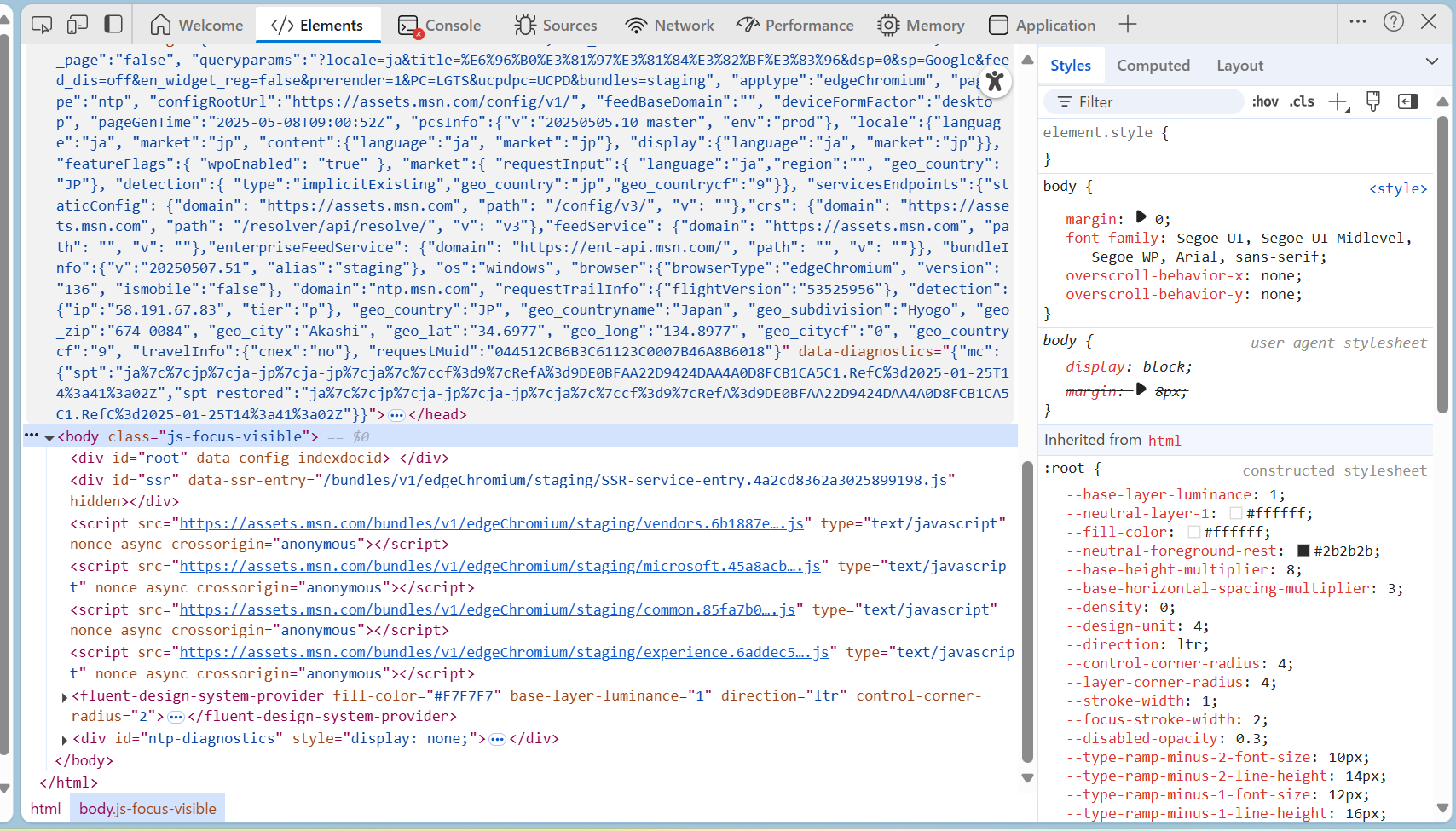Open DevTools help question mark icon
Viewport: 1456px width, 831px height.
1394,22
